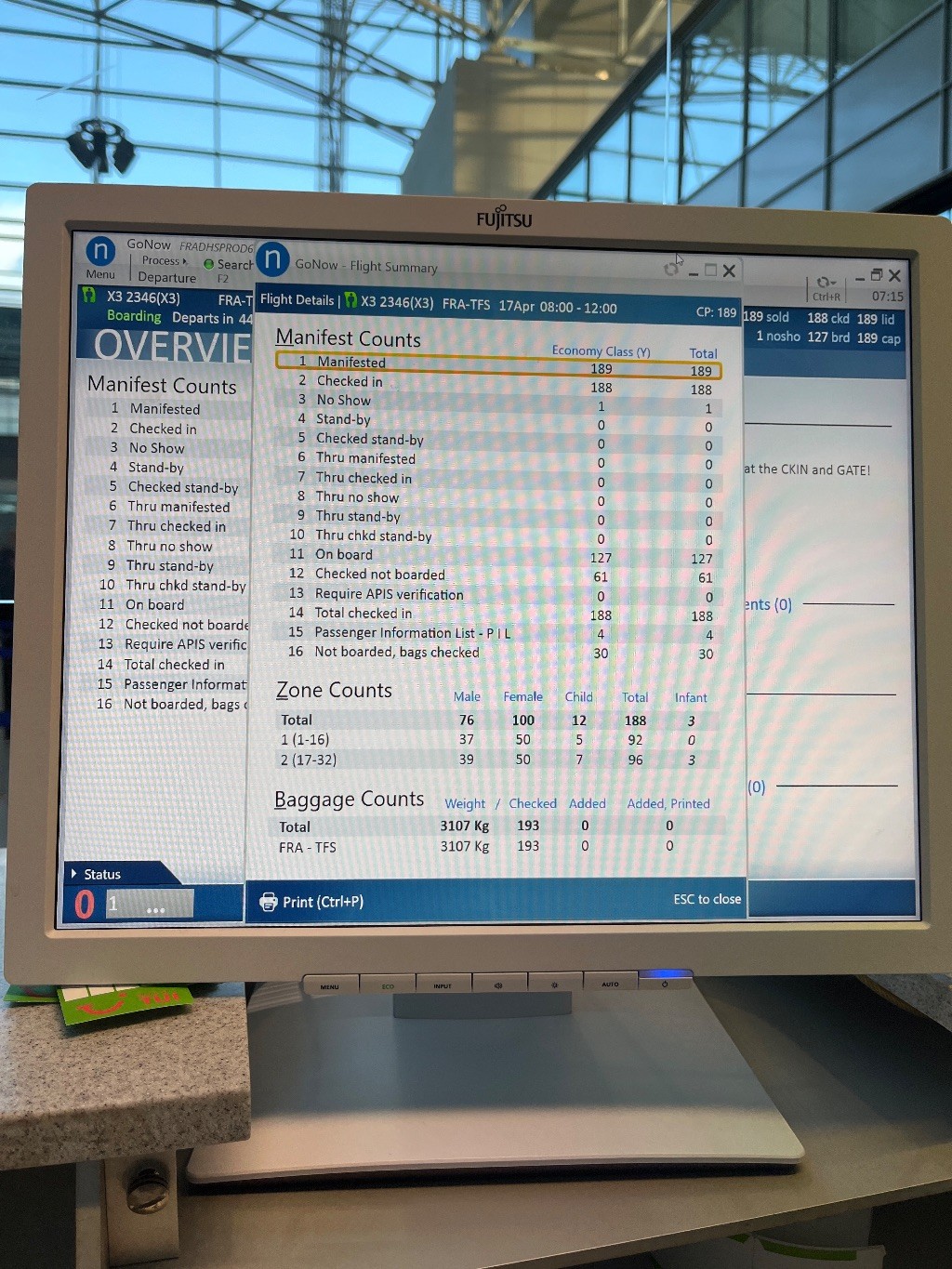
Task: Expand the Status panel
Action: coord(74,874)
